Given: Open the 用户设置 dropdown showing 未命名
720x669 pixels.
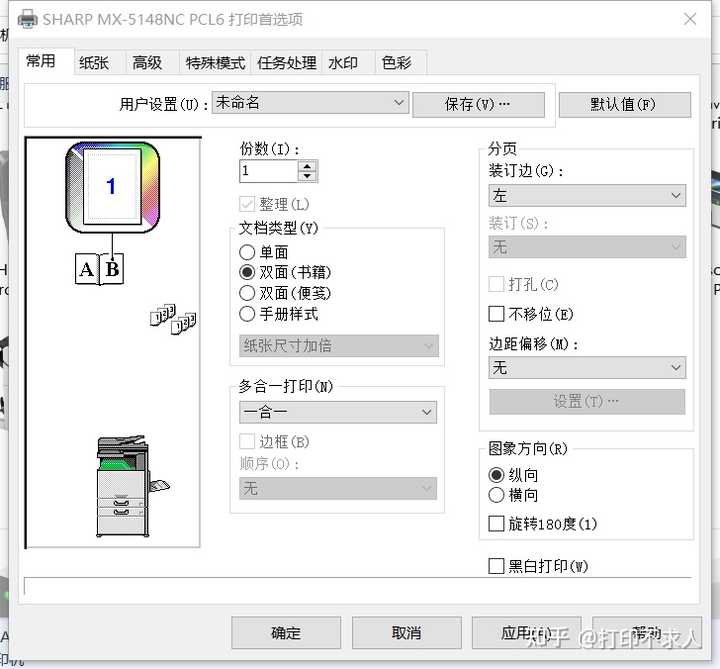Looking at the screenshot, I should point(310,102).
